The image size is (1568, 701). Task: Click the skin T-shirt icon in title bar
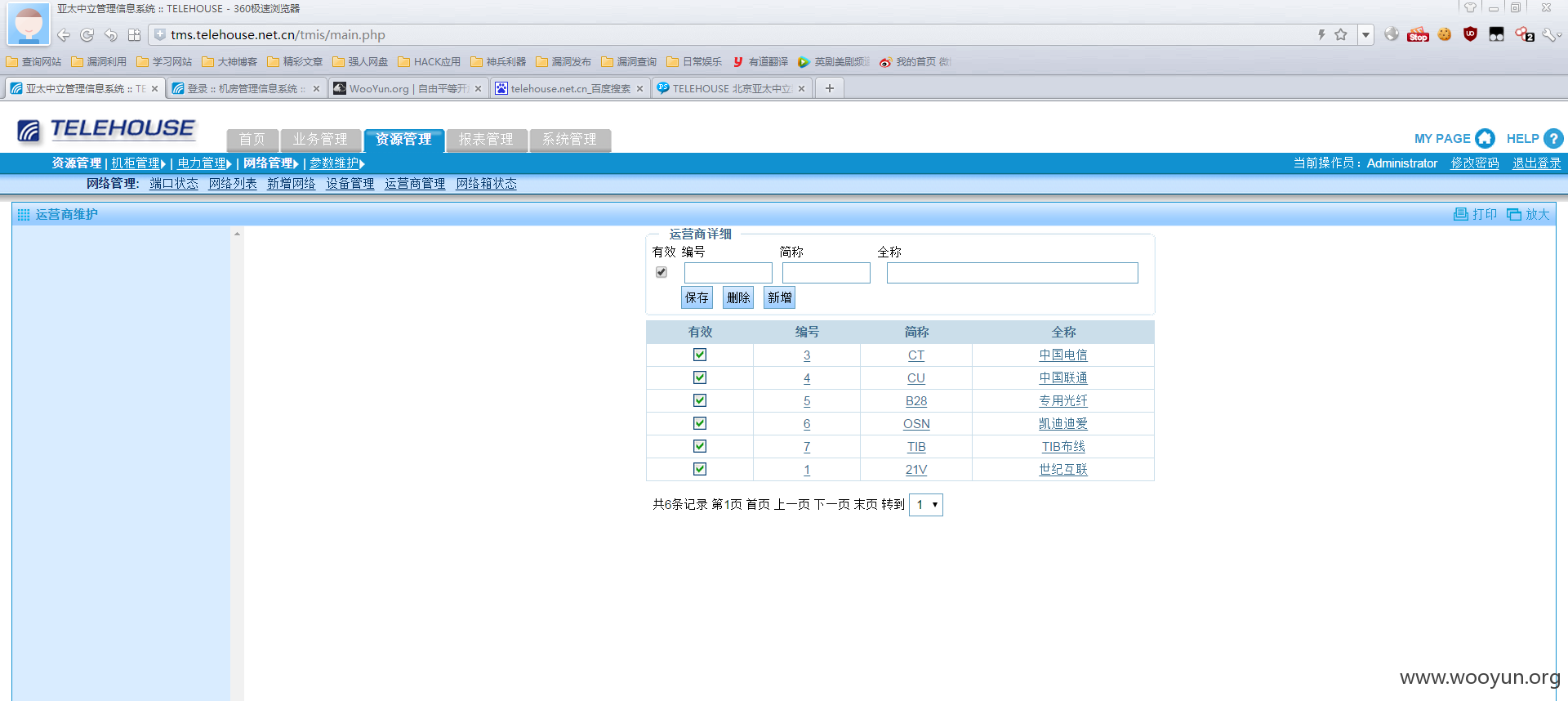click(x=1470, y=8)
